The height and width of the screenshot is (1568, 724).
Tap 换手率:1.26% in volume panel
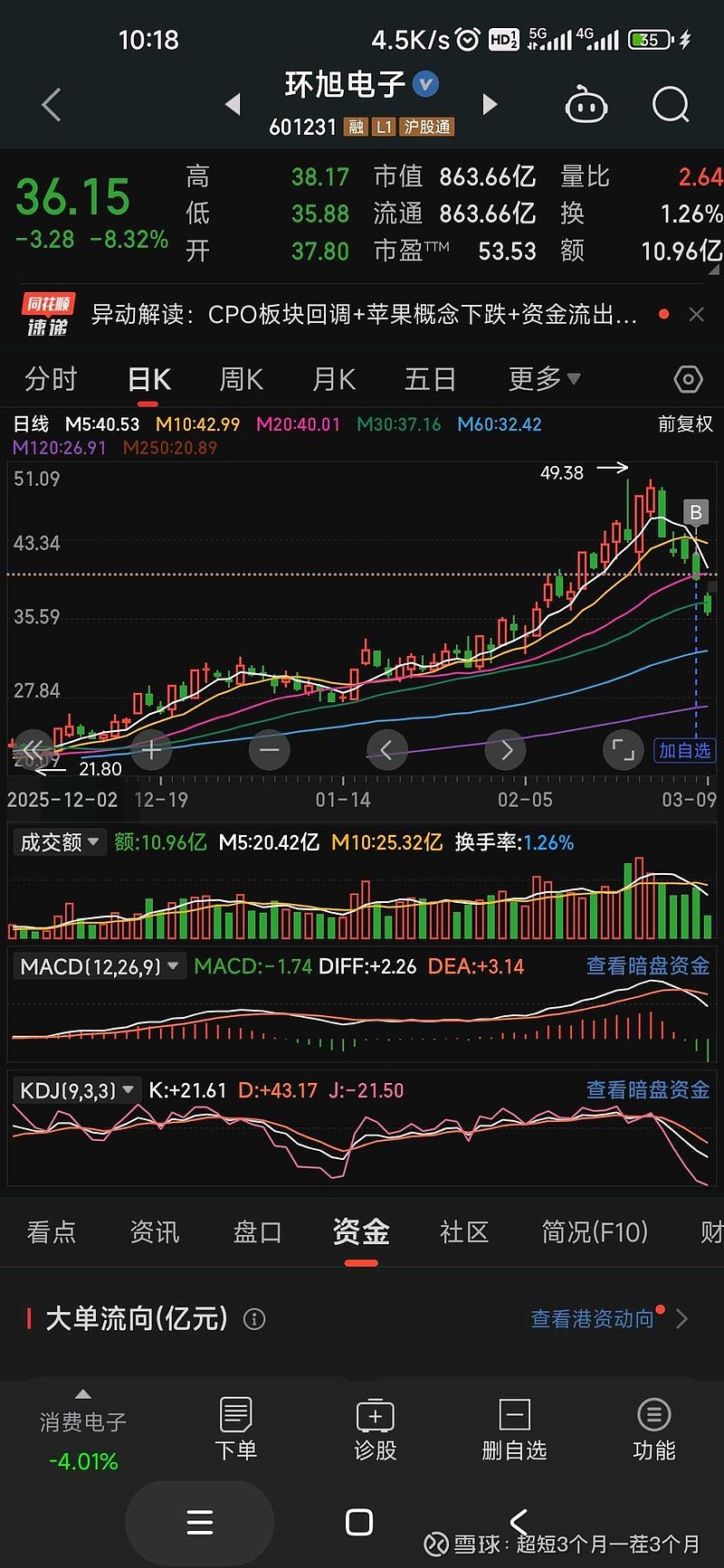point(514,842)
